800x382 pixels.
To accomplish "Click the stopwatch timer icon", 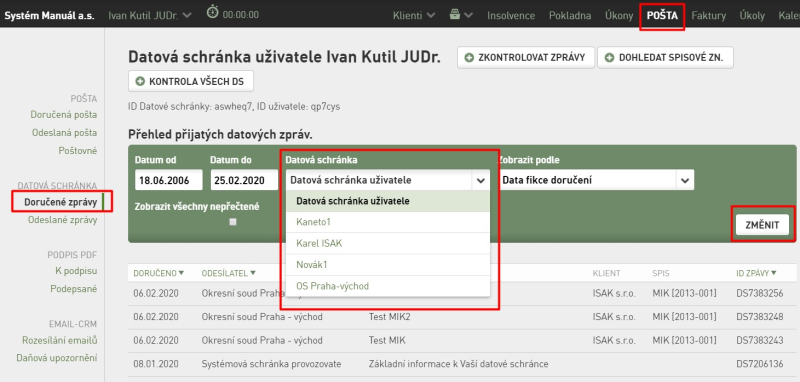I will tap(213, 11).
